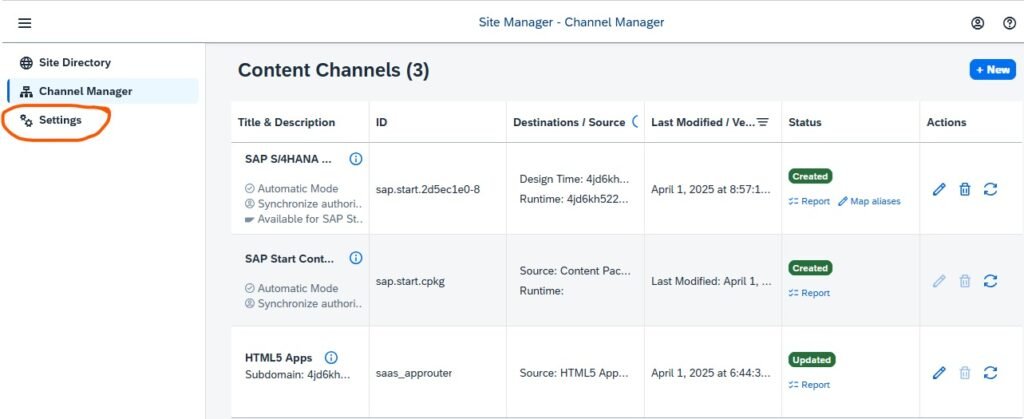Edit the SAP S/4HANA channel with pencil icon
1024x419 pixels.
click(939, 189)
